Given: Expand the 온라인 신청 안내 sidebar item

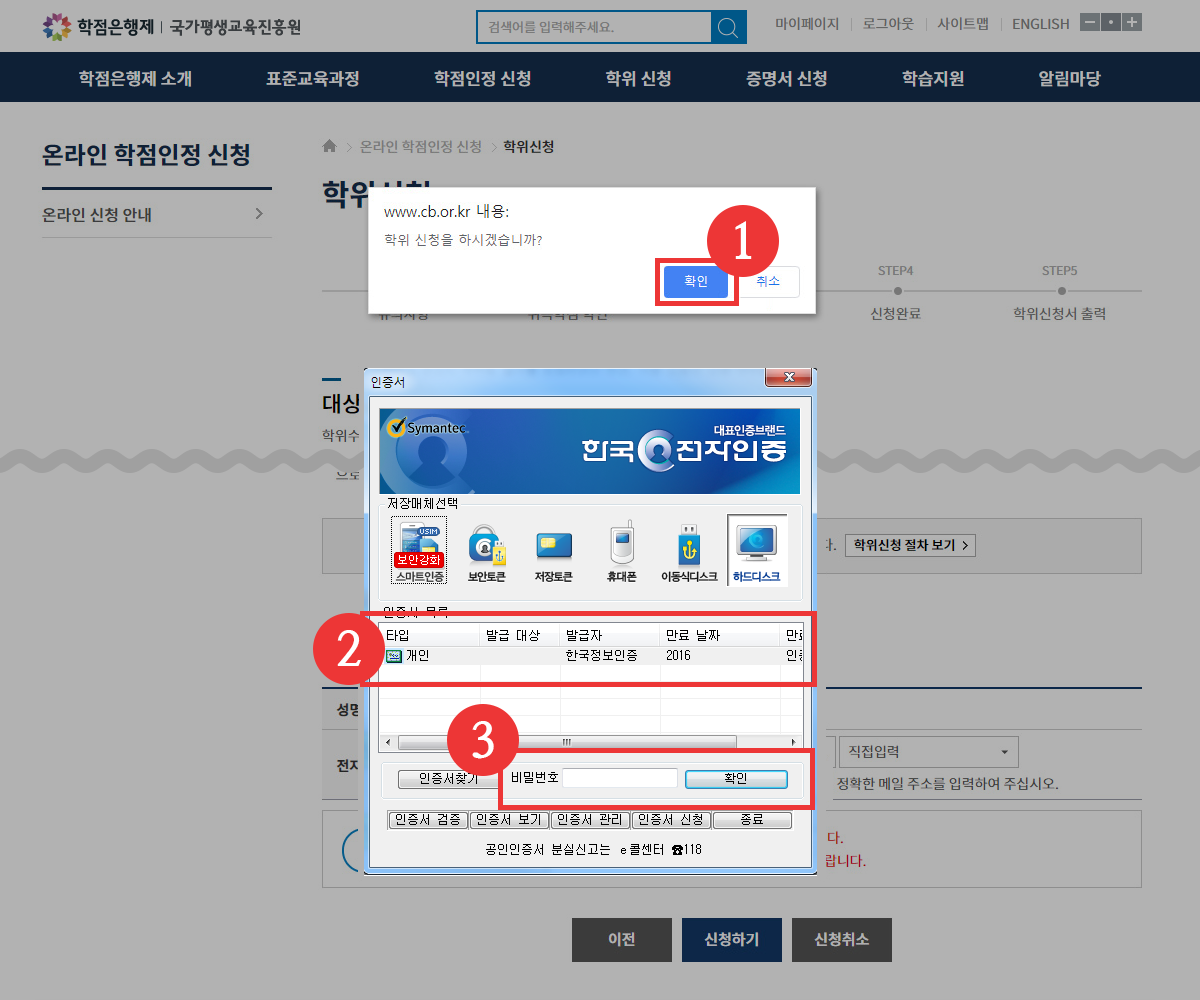Looking at the screenshot, I should pos(156,214).
